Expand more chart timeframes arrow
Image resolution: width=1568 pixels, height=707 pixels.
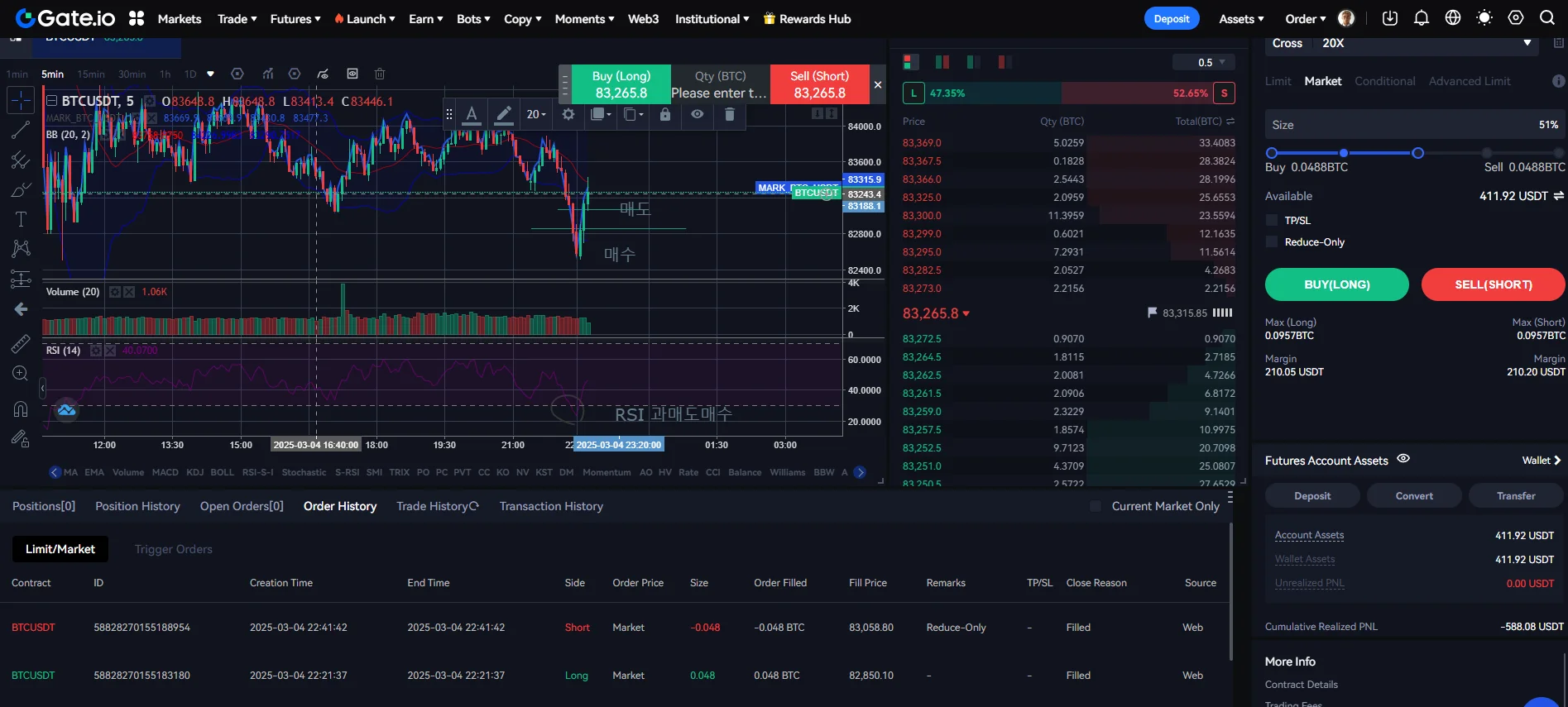click(210, 74)
